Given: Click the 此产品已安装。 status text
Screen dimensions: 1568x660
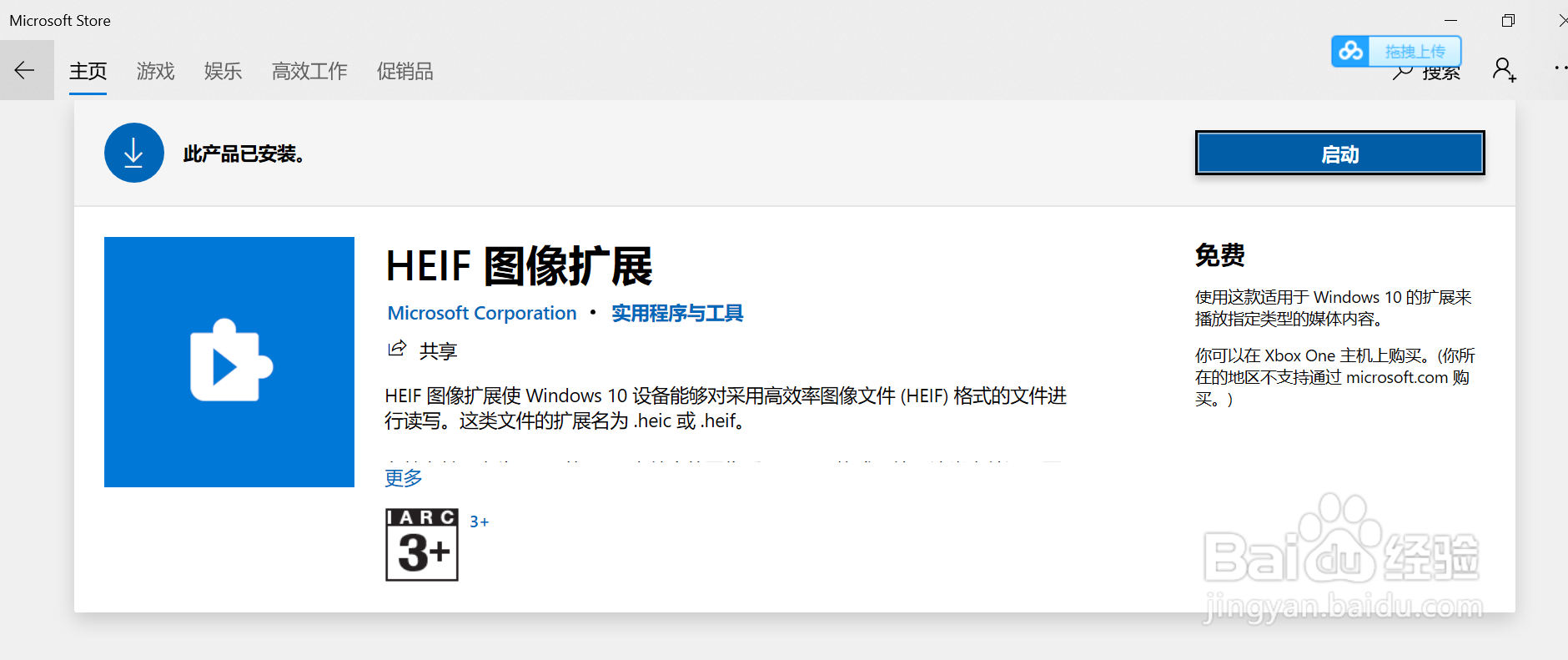Looking at the screenshot, I should [x=244, y=154].
